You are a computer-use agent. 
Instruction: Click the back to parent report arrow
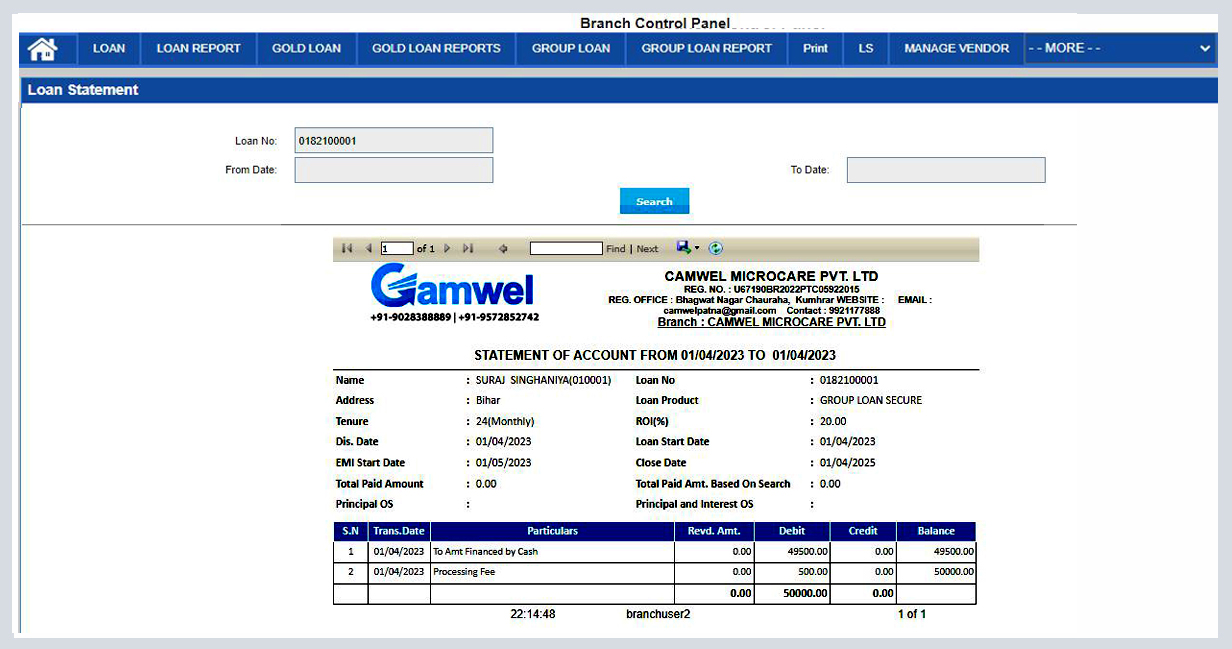tap(503, 248)
